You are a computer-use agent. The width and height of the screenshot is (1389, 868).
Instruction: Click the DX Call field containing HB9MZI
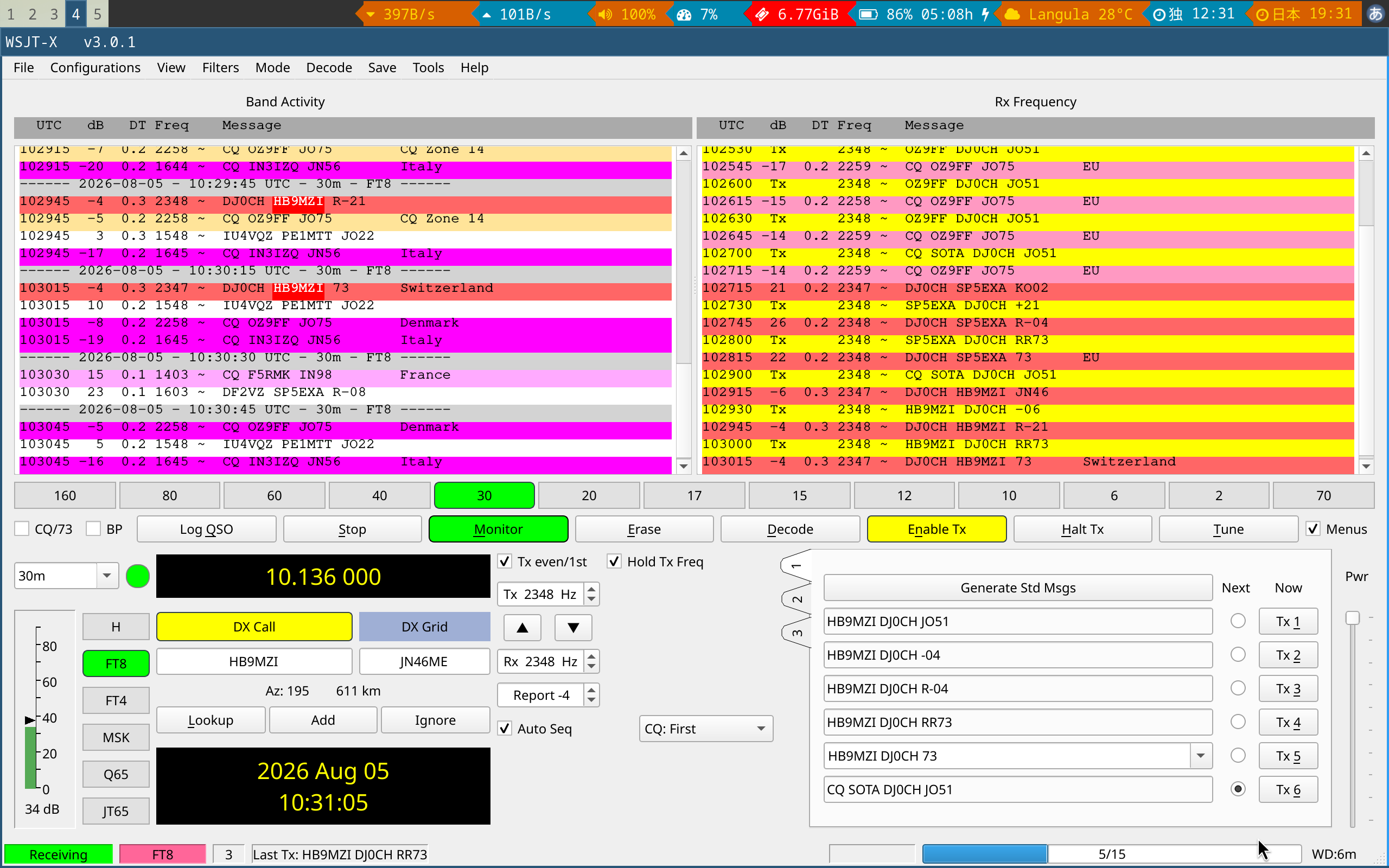pyautogui.click(x=254, y=661)
